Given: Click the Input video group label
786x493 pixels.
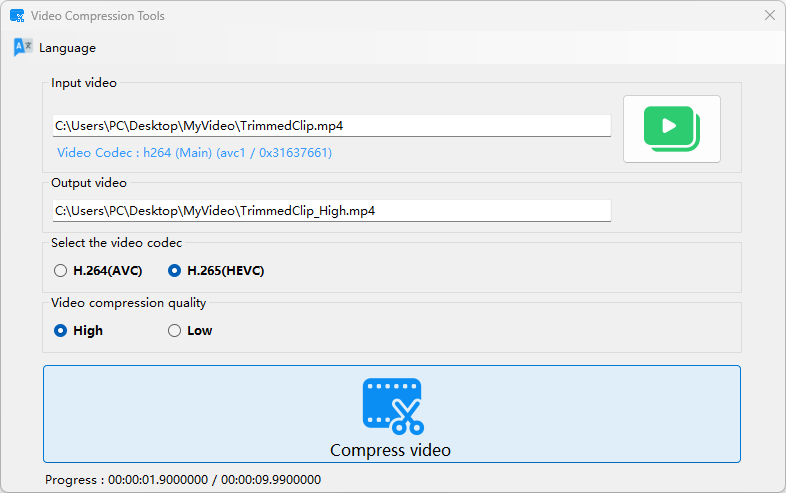Looking at the screenshot, I should click(x=84, y=83).
